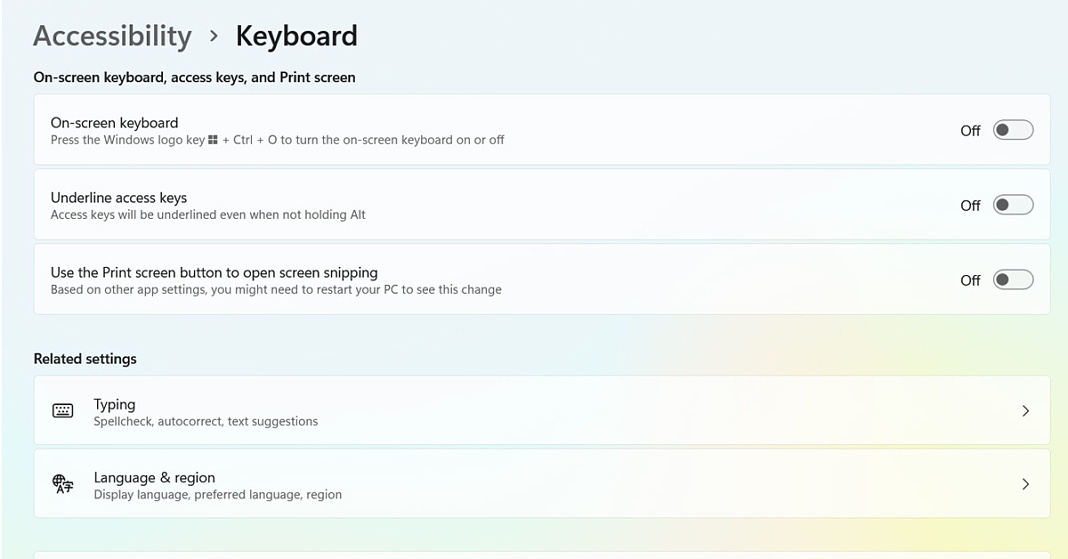Viewport: 1068px width, 559px height.
Task: Open Typing using its right chevron
Action: (x=1025, y=411)
